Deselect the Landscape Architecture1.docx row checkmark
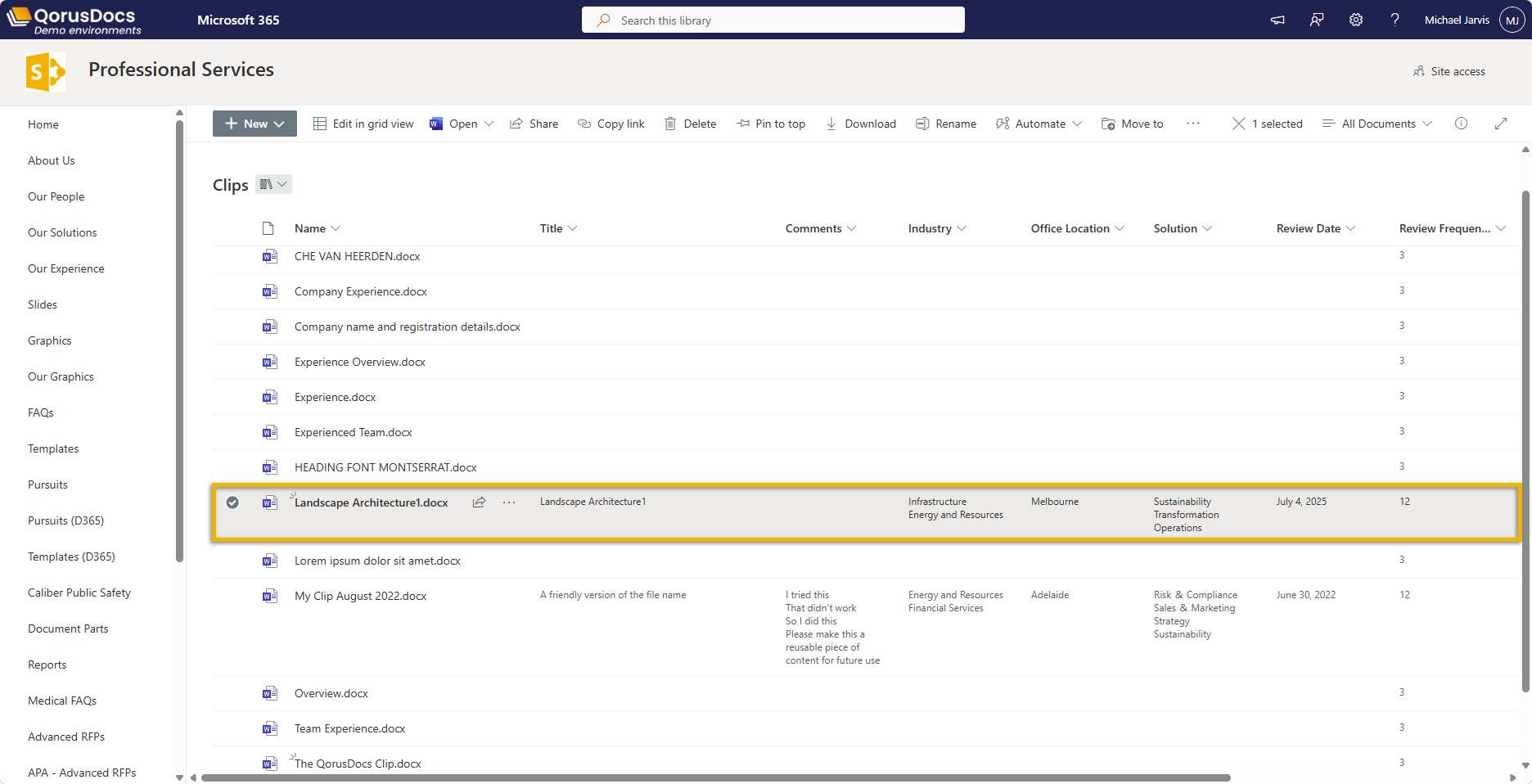1532x784 pixels. (232, 502)
